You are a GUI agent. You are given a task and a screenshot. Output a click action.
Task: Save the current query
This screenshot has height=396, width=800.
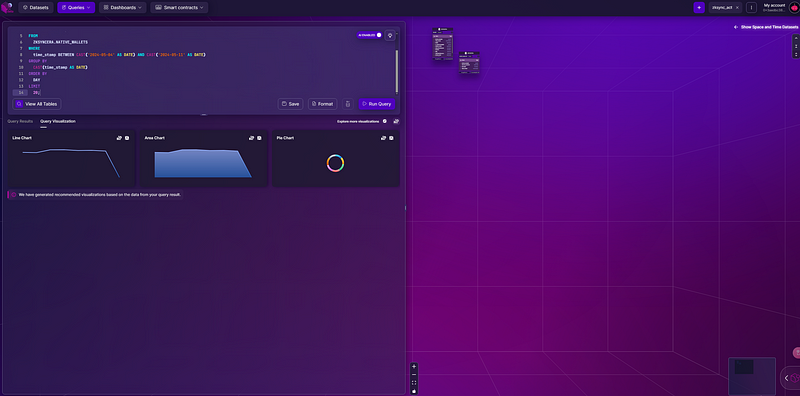pyautogui.click(x=290, y=104)
